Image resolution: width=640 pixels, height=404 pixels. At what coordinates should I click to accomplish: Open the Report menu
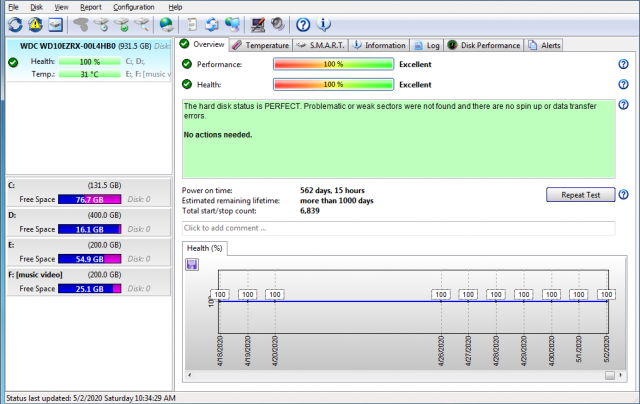click(91, 7)
